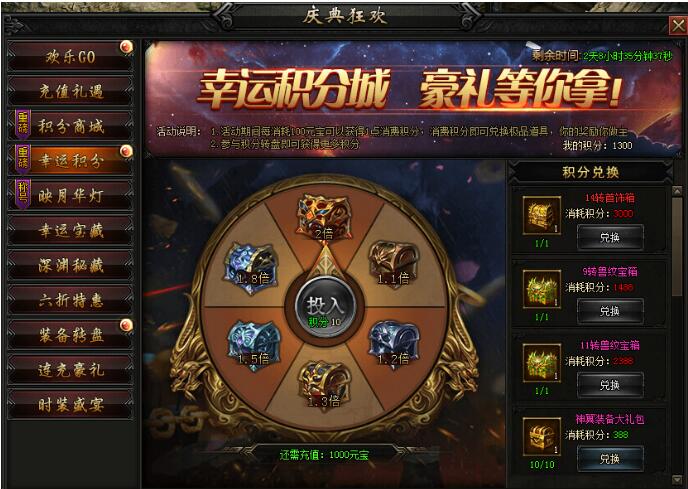The image size is (688, 489).
Task: Open the 映月华灯 sidebar tab
Action: [70, 195]
